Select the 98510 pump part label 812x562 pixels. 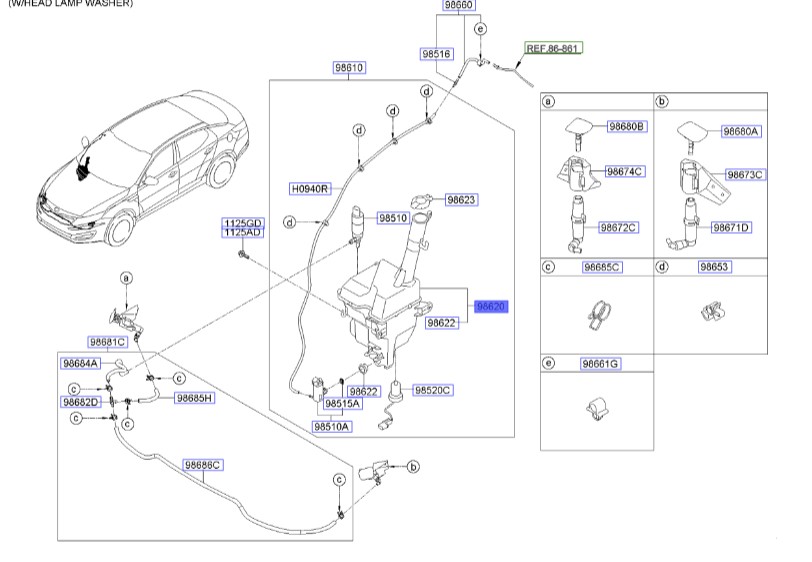coord(393,218)
